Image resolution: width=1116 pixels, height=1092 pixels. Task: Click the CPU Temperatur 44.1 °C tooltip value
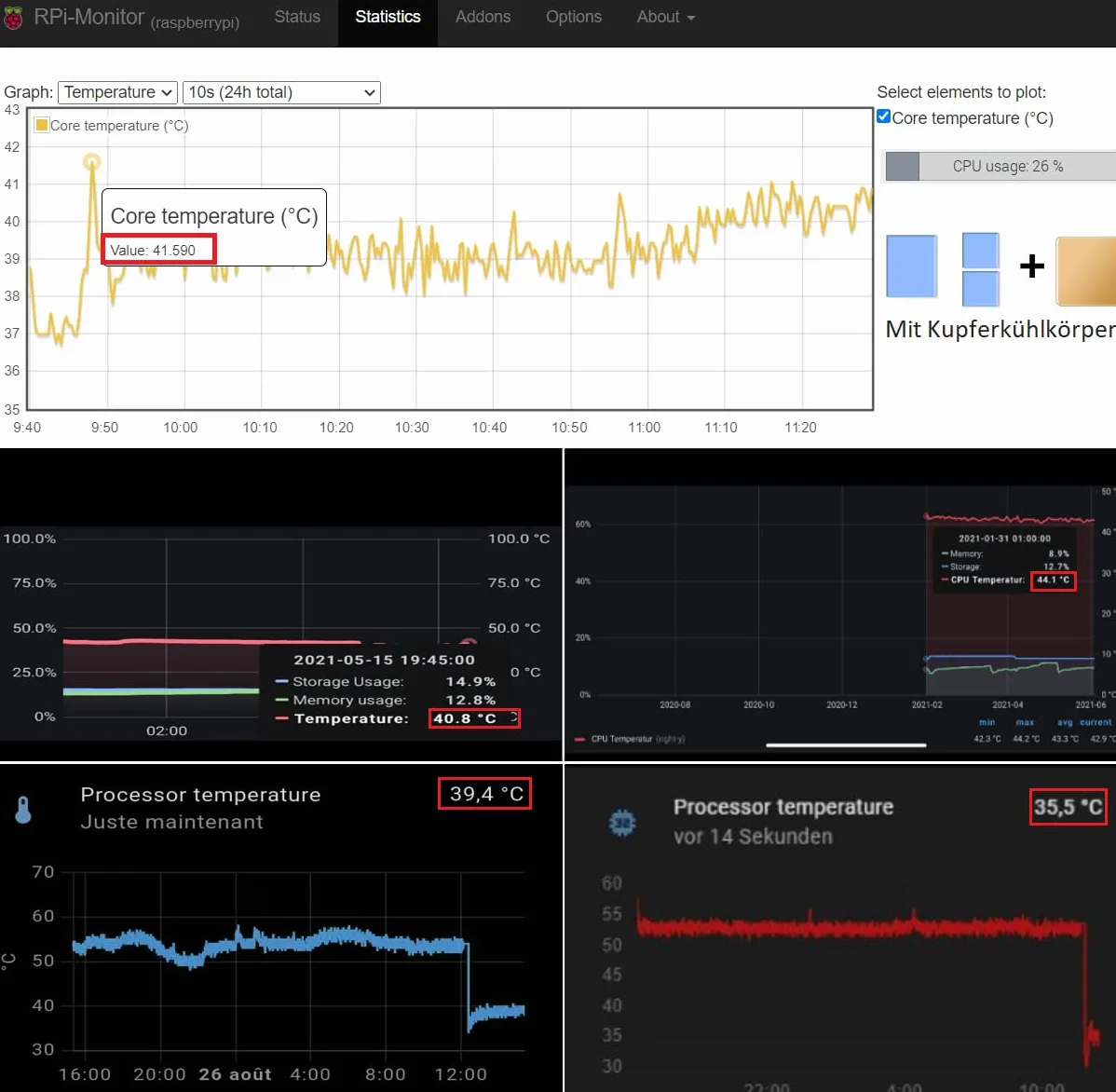(x=1054, y=580)
